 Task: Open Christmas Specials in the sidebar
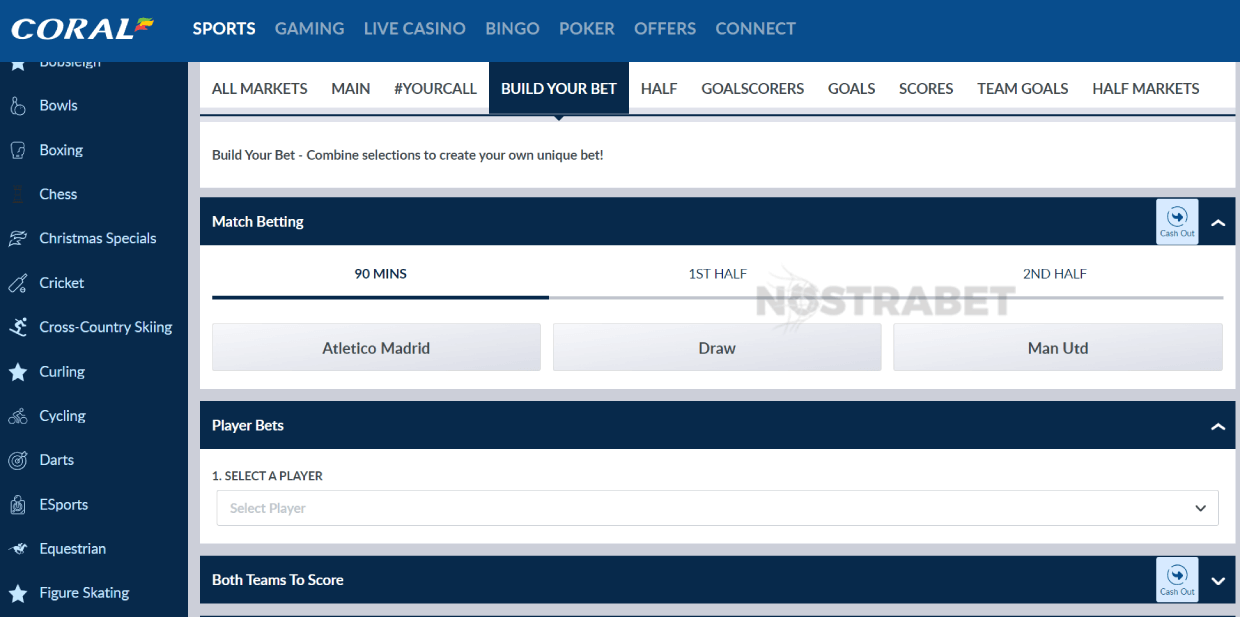point(98,238)
